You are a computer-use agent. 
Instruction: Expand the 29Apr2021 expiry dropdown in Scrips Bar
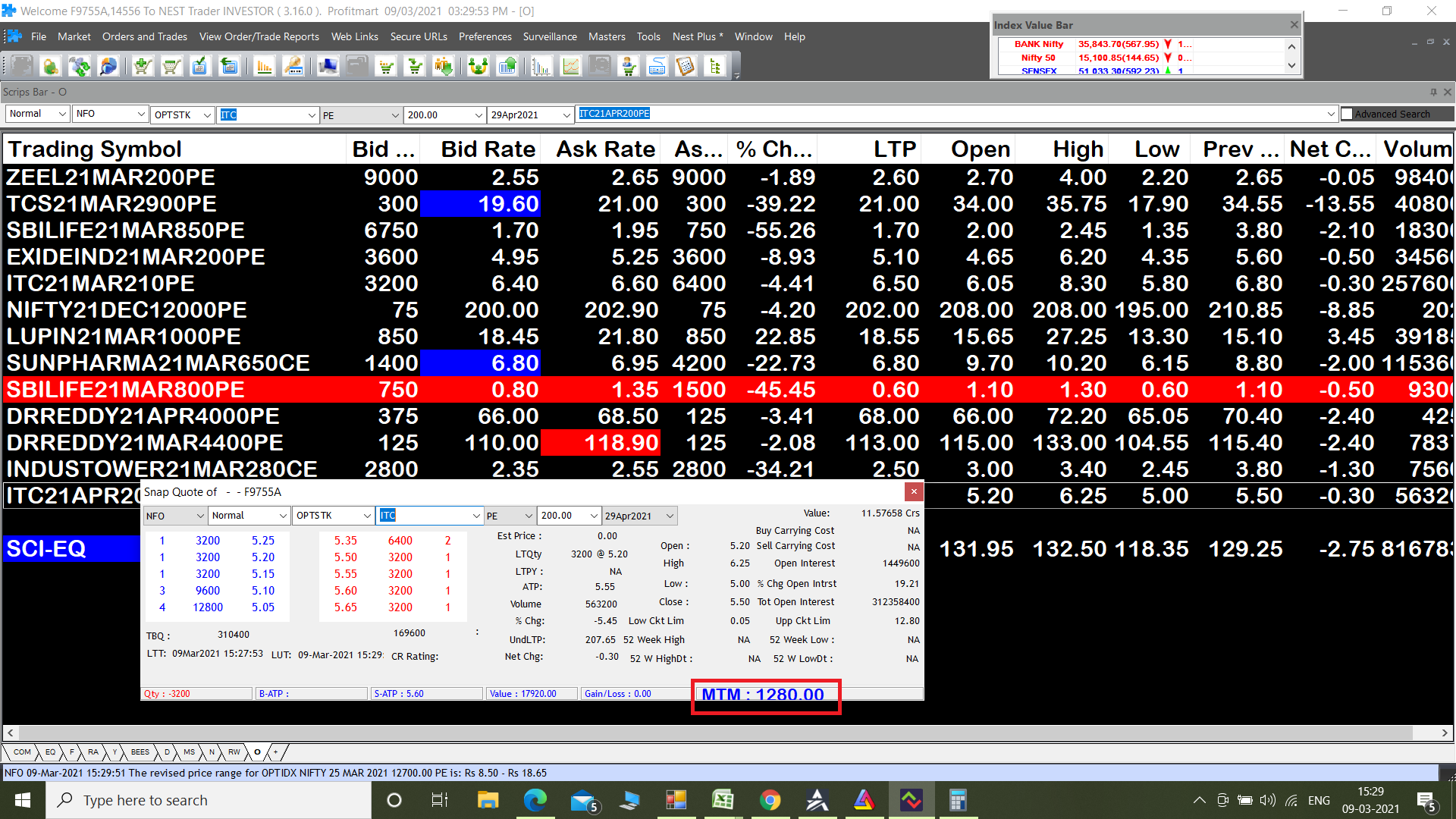pyautogui.click(x=566, y=115)
